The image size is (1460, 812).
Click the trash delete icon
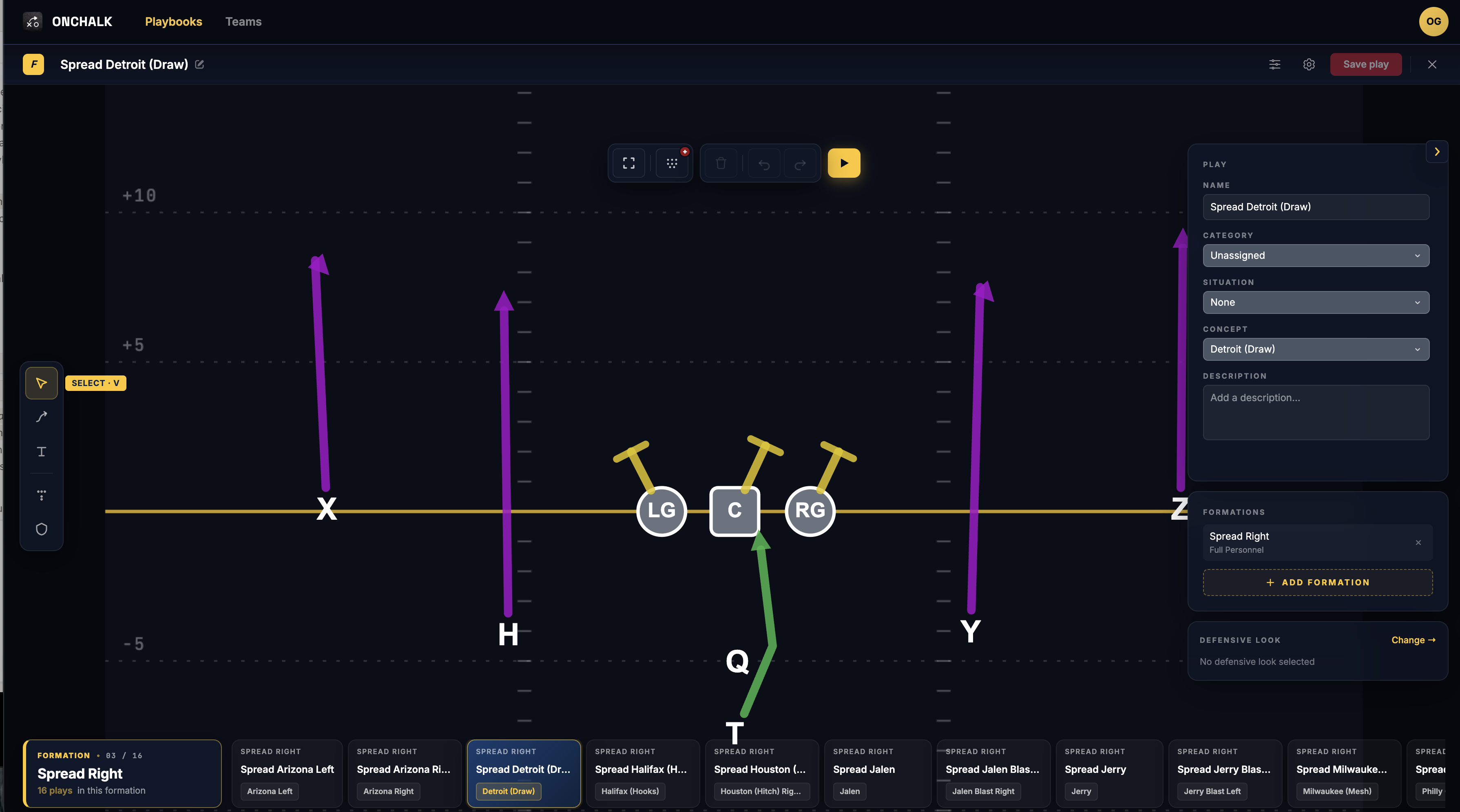[x=721, y=163]
